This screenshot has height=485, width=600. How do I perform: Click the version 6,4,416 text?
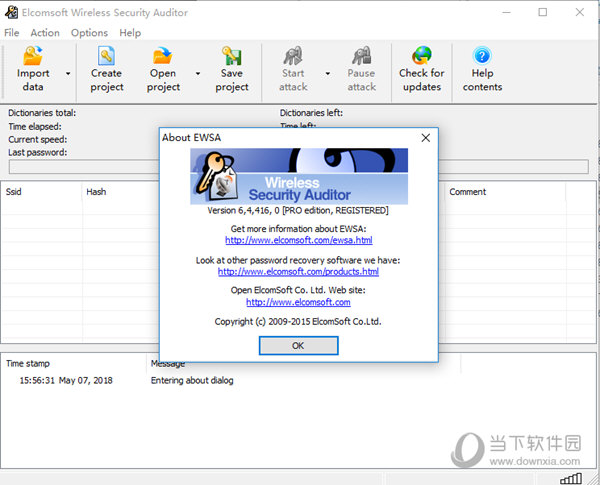click(x=298, y=211)
